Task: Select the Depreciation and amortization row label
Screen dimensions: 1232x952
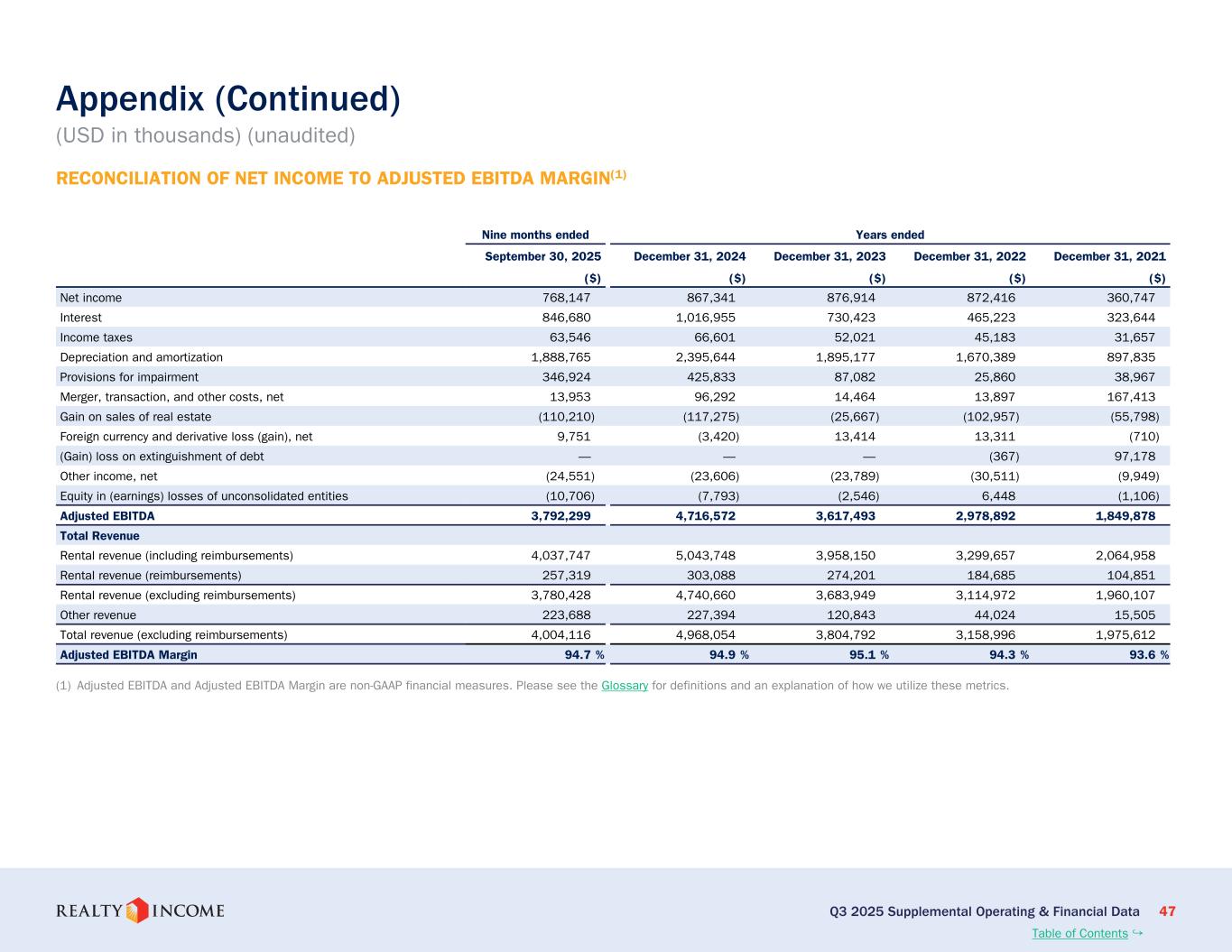Action: tap(141, 357)
